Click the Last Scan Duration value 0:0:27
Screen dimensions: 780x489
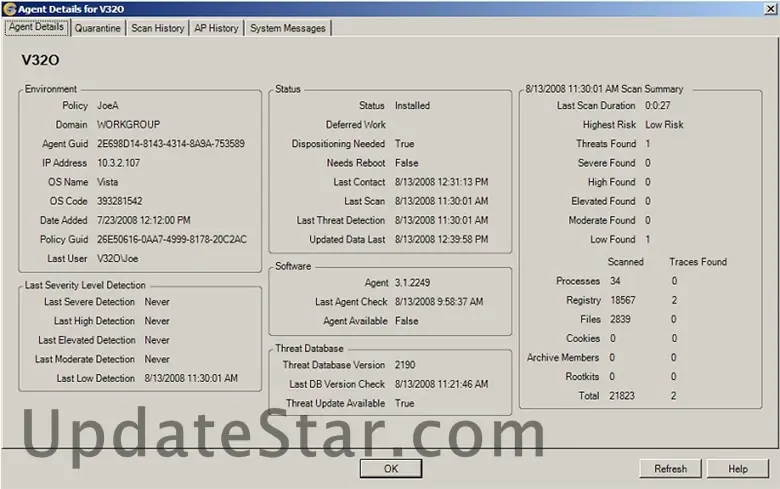point(658,105)
